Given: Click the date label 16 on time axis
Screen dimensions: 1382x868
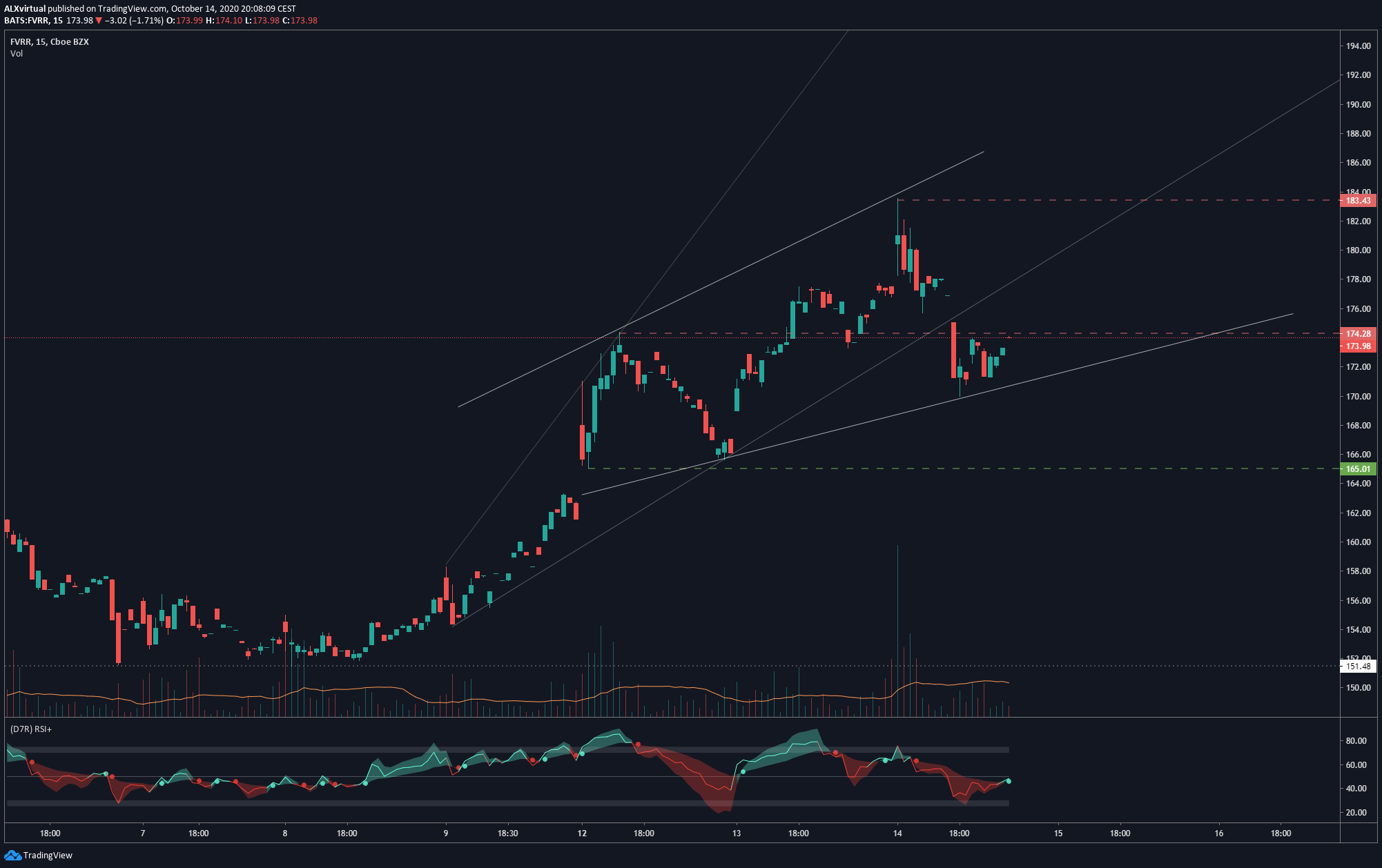Looking at the screenshot, I should [1219, 834].
